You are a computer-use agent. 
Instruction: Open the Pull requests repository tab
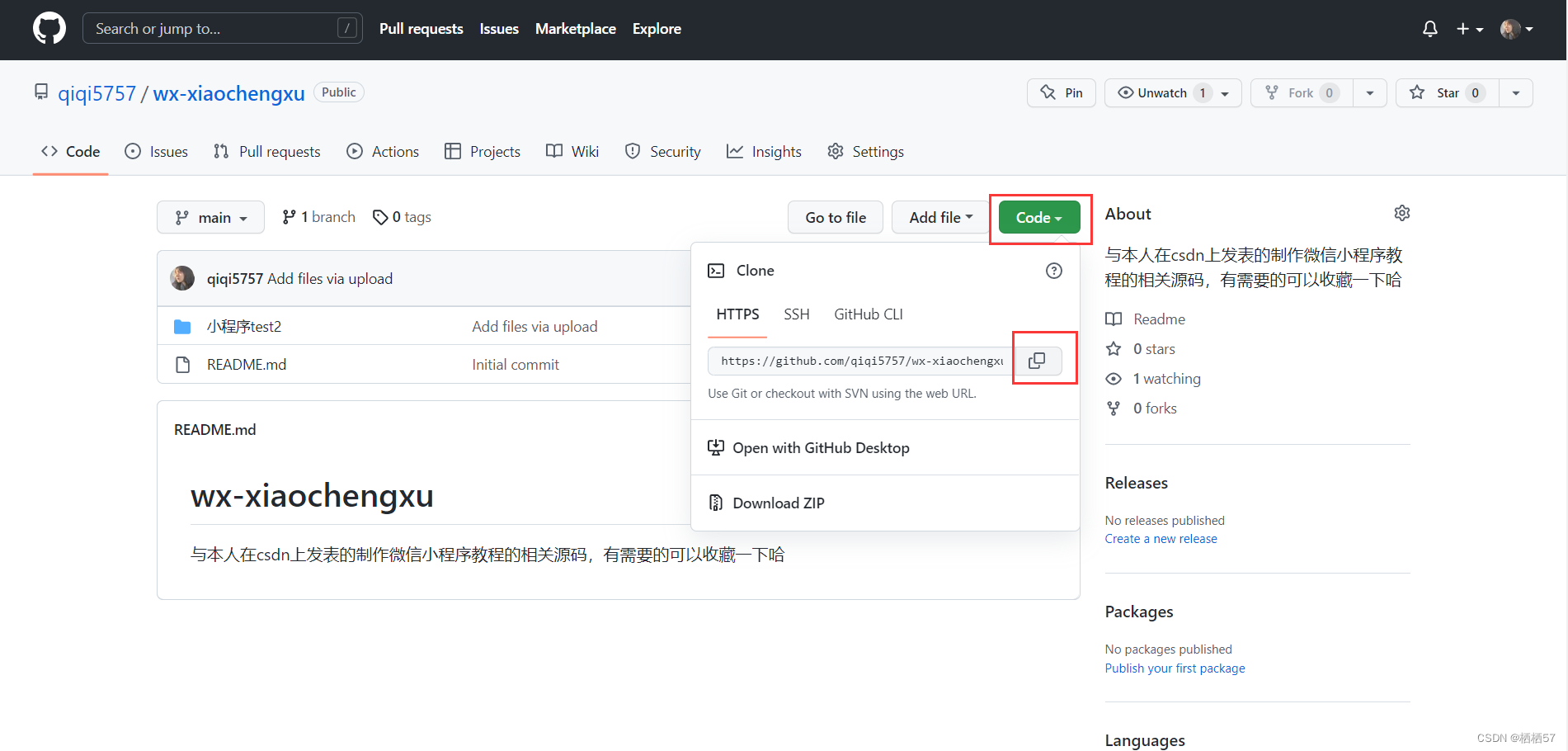coord(267,152)
